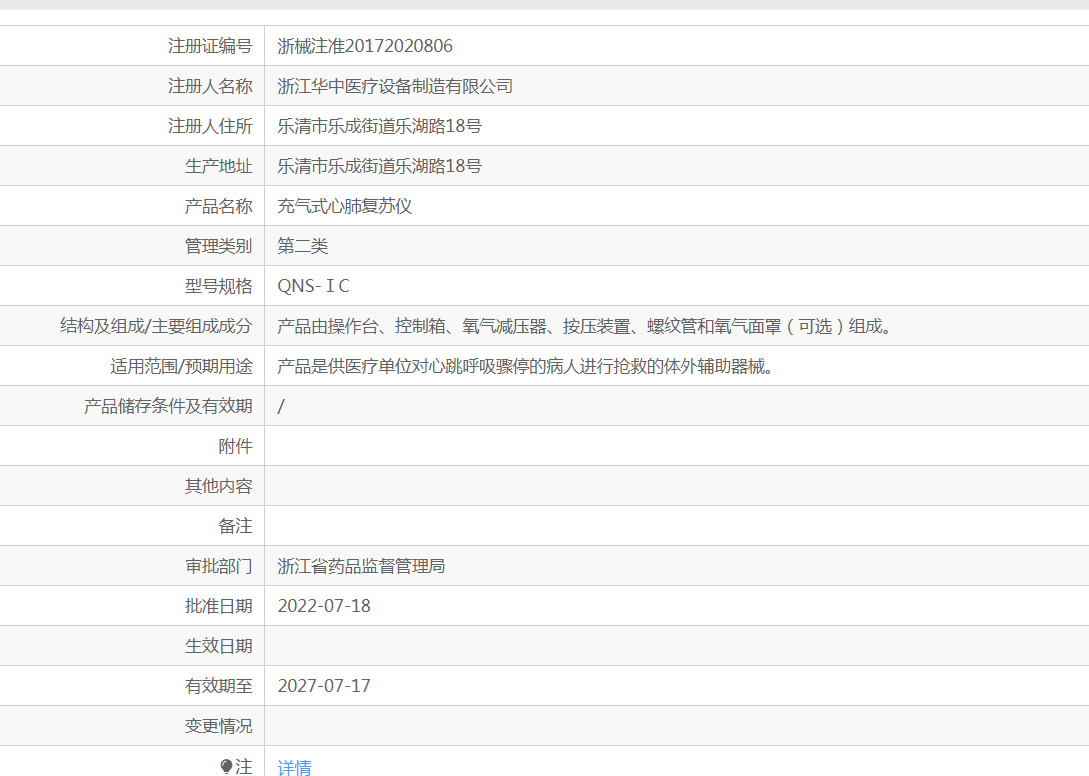
Task: Click the 浙江省药品监督管理局 value
Action: (361, 566)
